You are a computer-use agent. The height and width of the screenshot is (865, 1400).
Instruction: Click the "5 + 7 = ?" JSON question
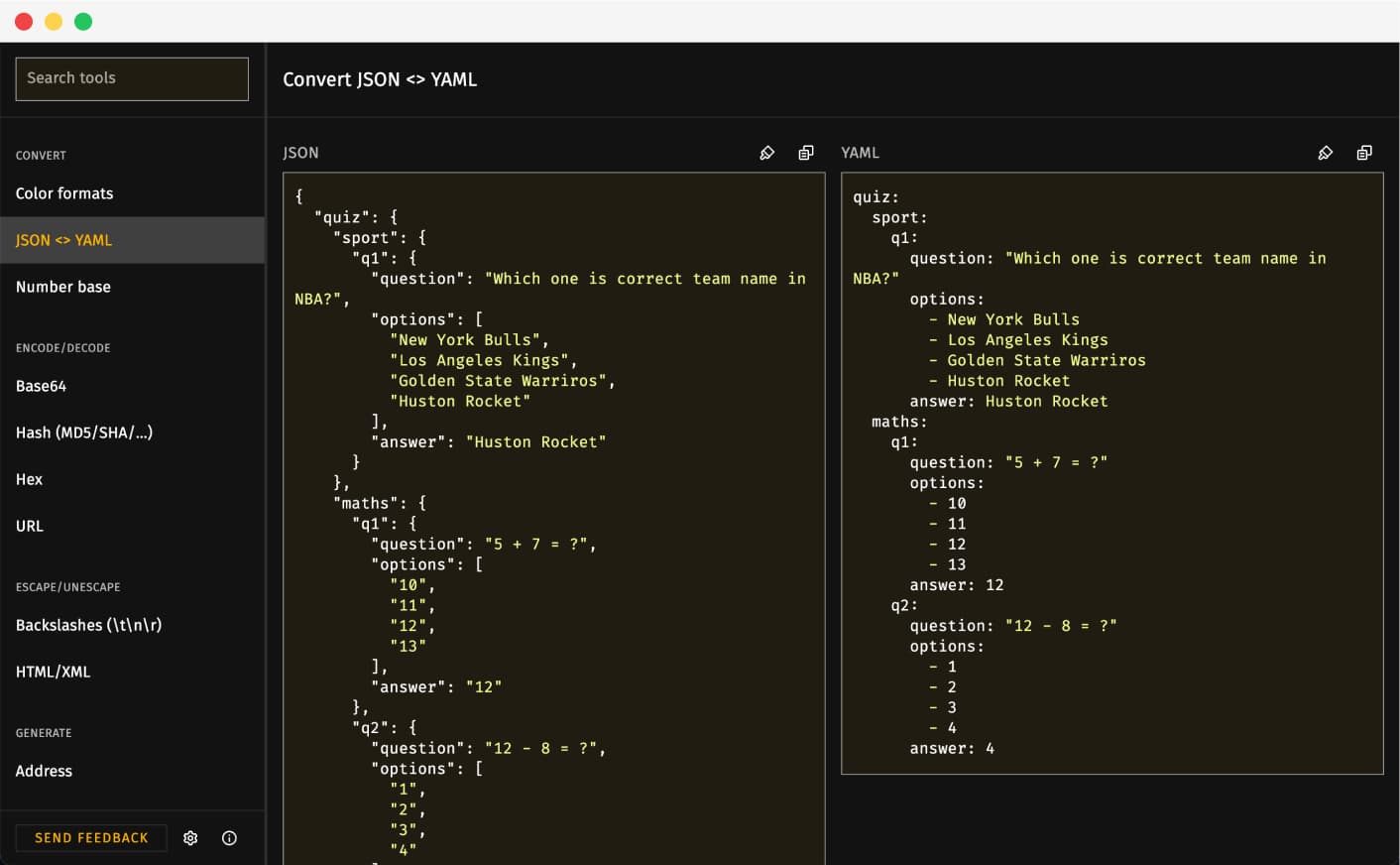[x=536, y=545]
